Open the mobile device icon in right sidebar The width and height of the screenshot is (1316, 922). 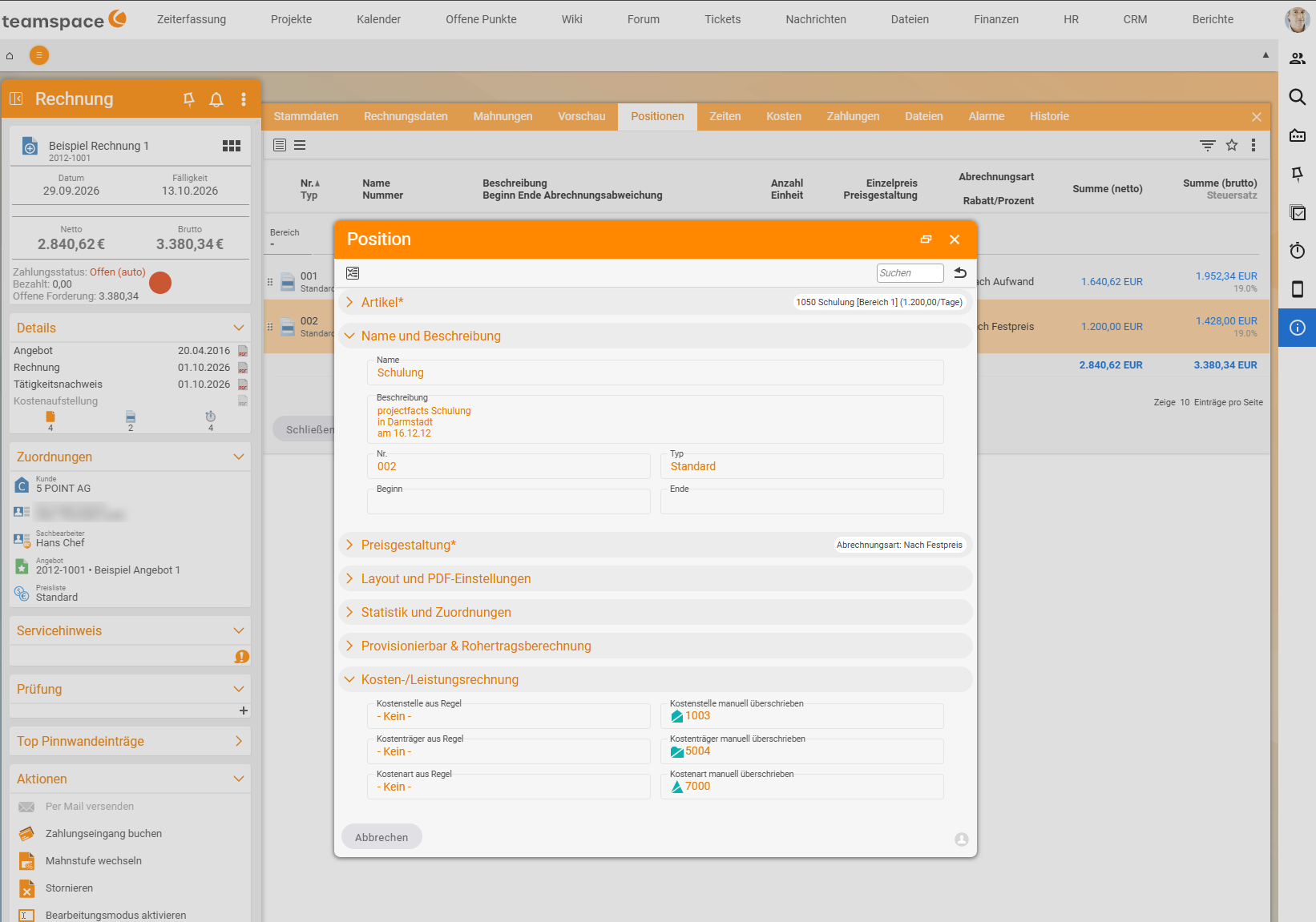coord(1297,289)
